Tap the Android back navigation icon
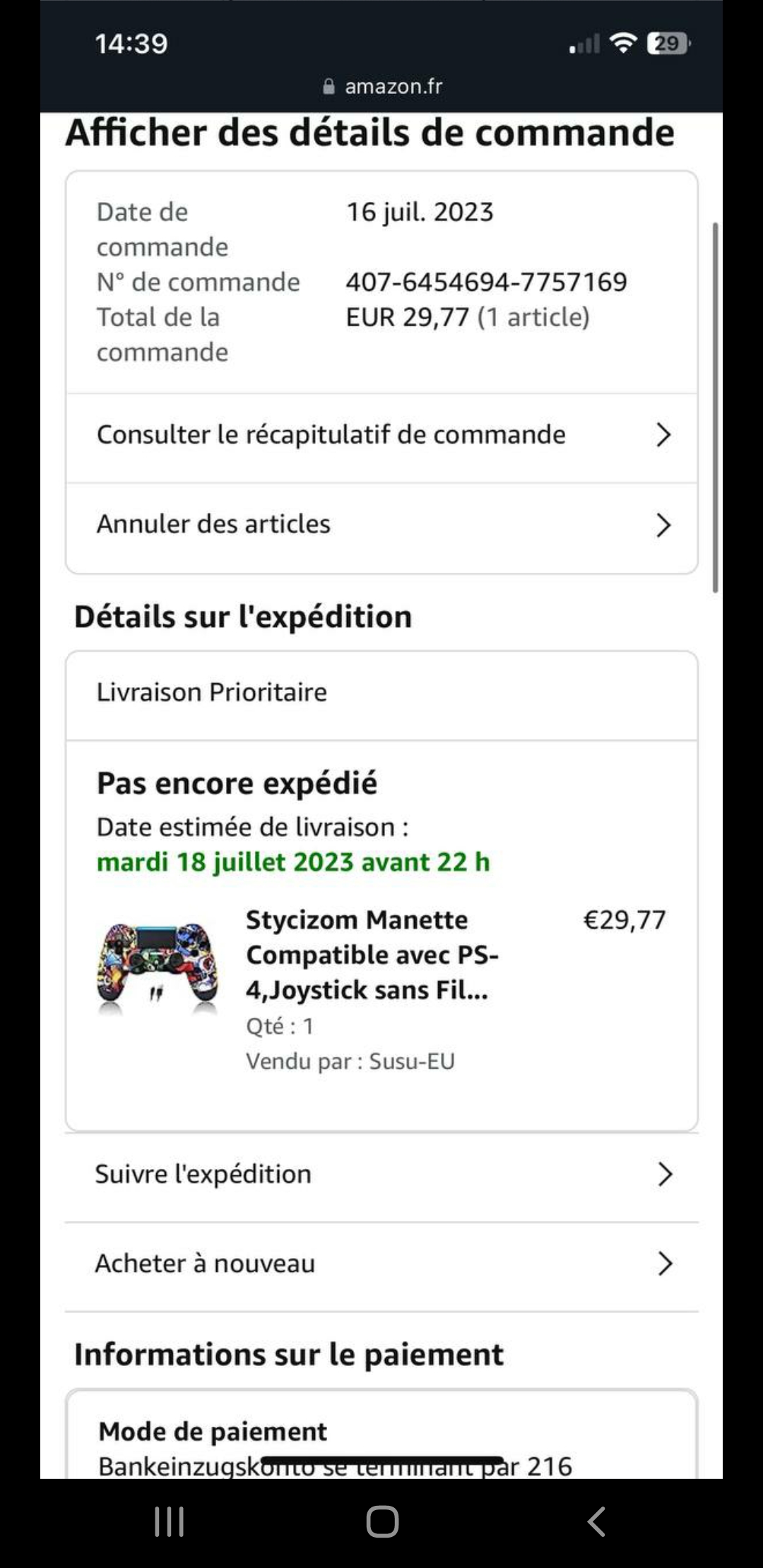This screenshot has height=1568, width=763. click(x=596, y=1521)
